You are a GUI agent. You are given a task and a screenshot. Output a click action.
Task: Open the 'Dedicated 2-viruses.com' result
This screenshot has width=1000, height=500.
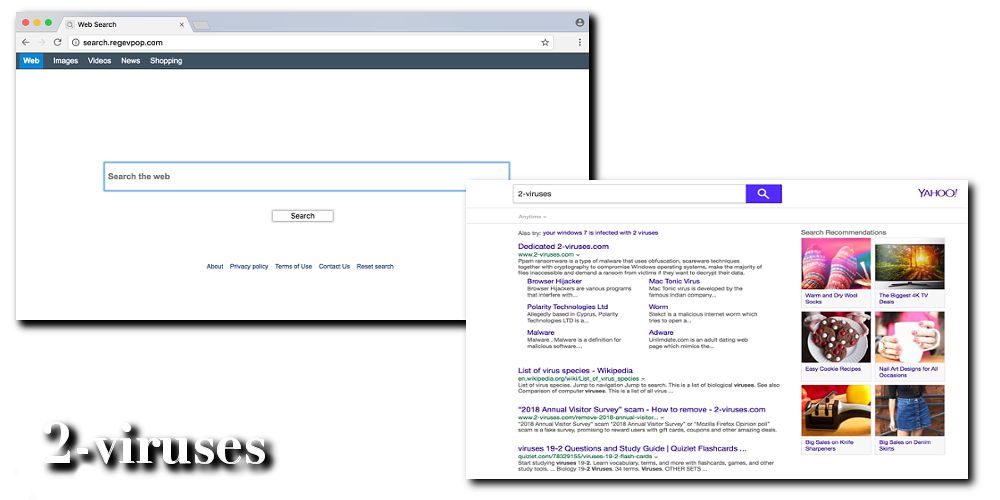(x=563, y=247)
